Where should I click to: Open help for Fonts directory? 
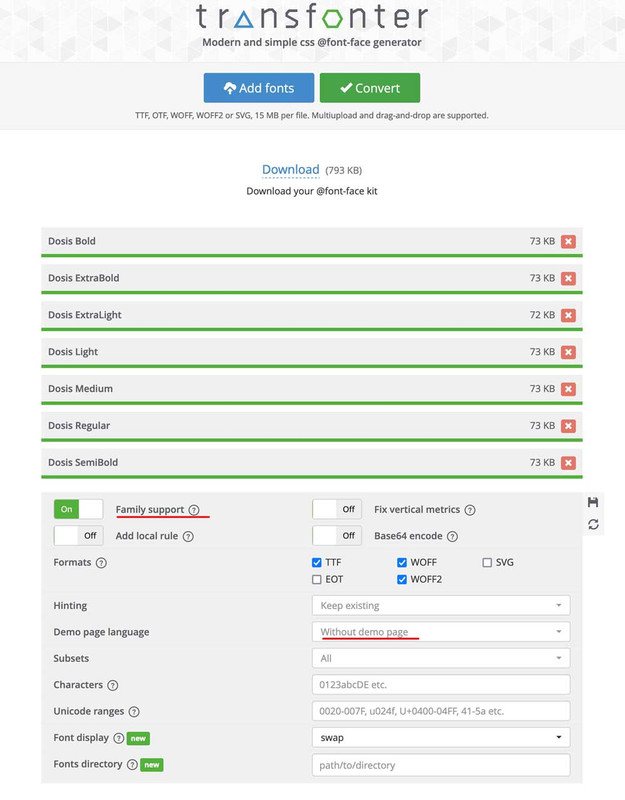tap(132, 764)
